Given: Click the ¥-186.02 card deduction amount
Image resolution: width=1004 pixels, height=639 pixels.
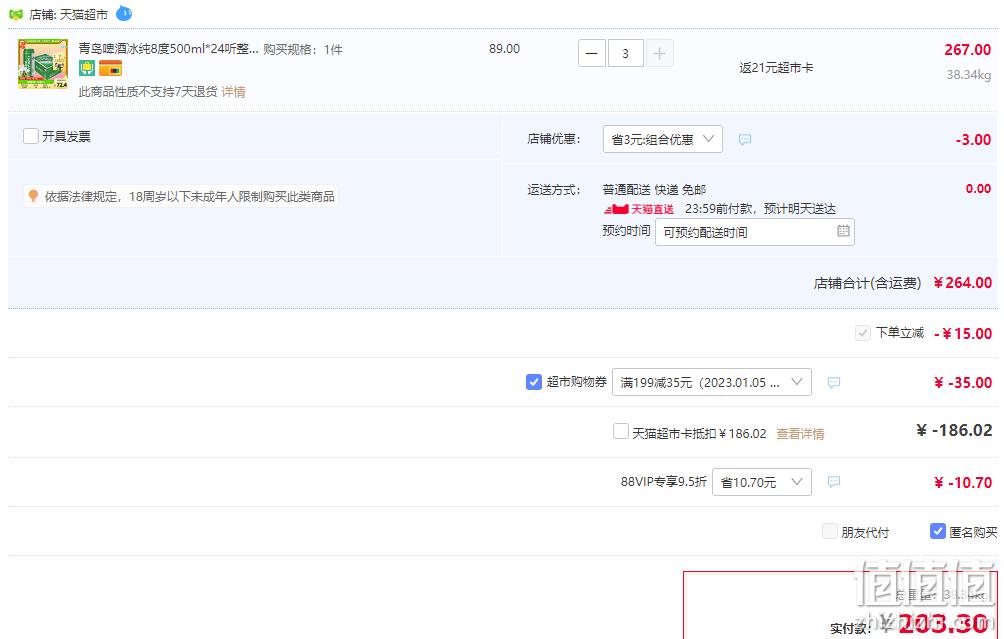Looking at the screenshot, I should [954, 430].
